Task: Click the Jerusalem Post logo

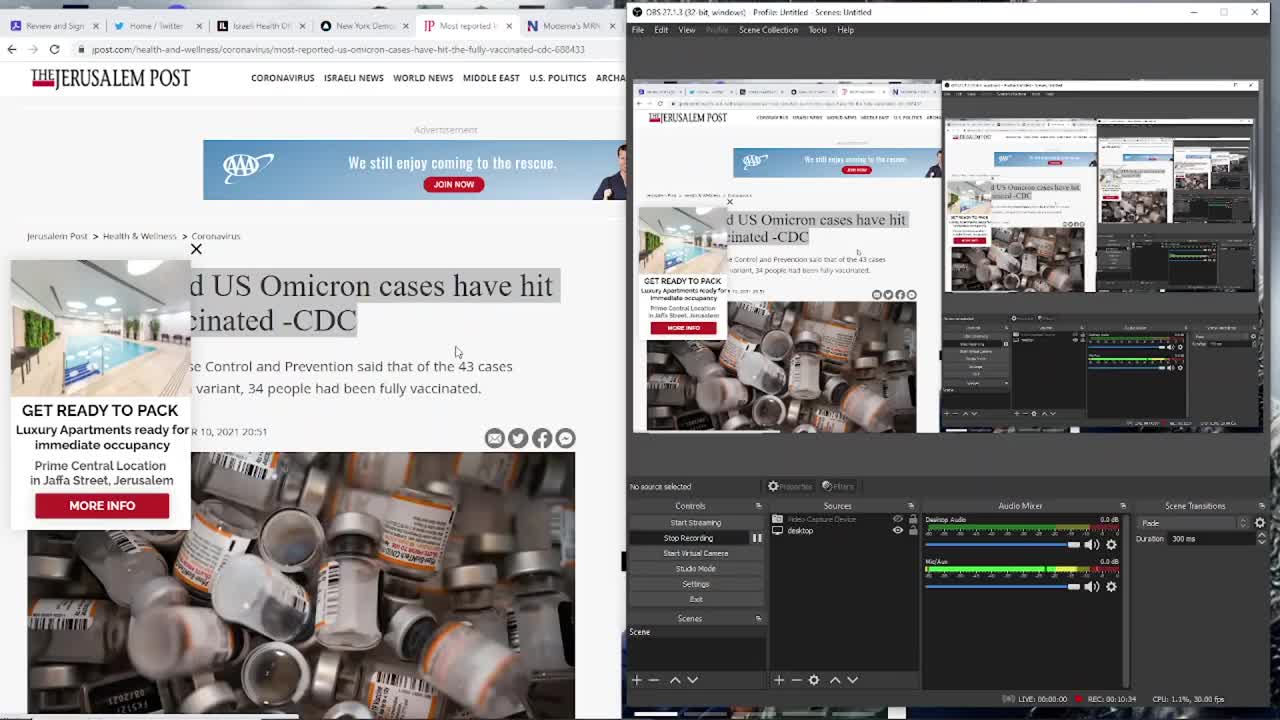Action: (110, 78)
